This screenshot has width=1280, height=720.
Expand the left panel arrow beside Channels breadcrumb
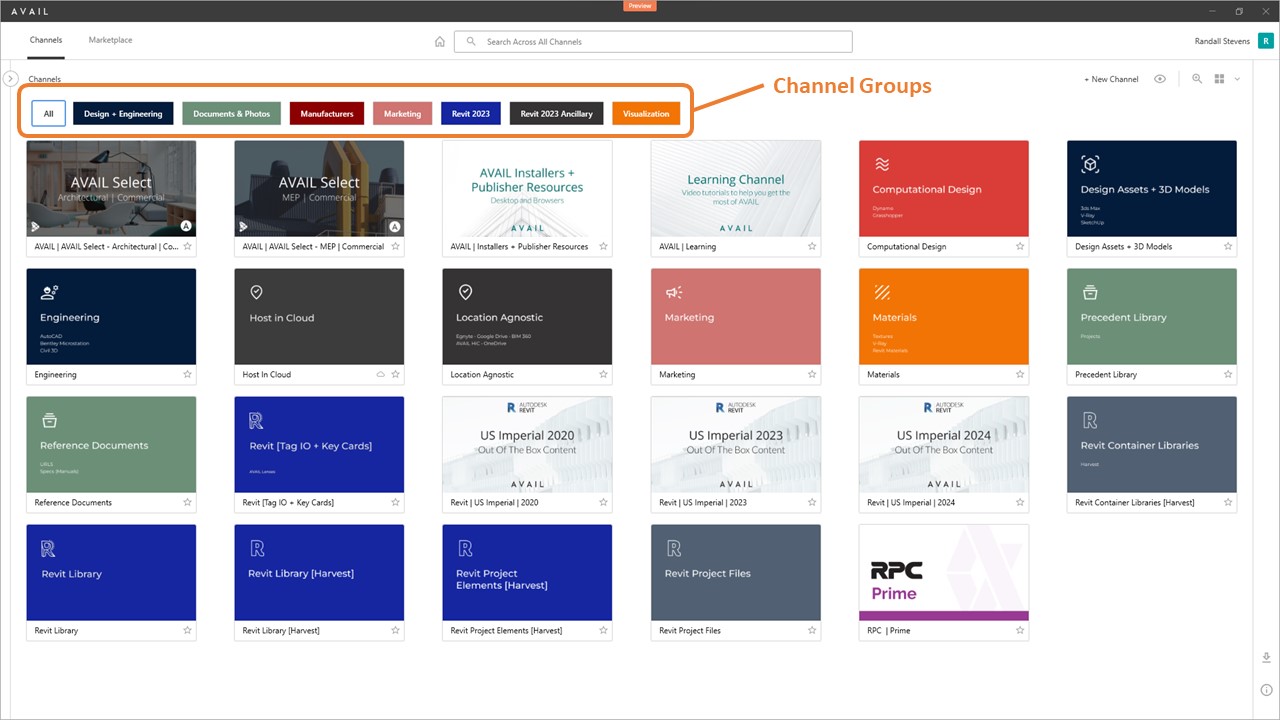[x=10, y=78]
